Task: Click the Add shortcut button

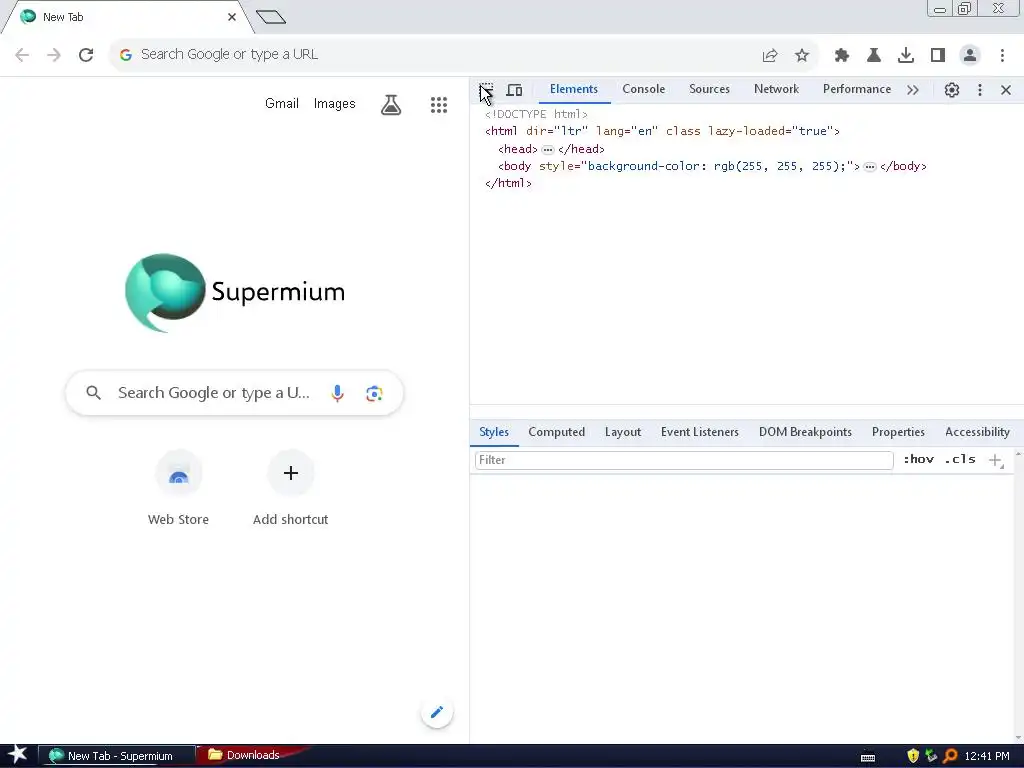Action: [291, 489]
